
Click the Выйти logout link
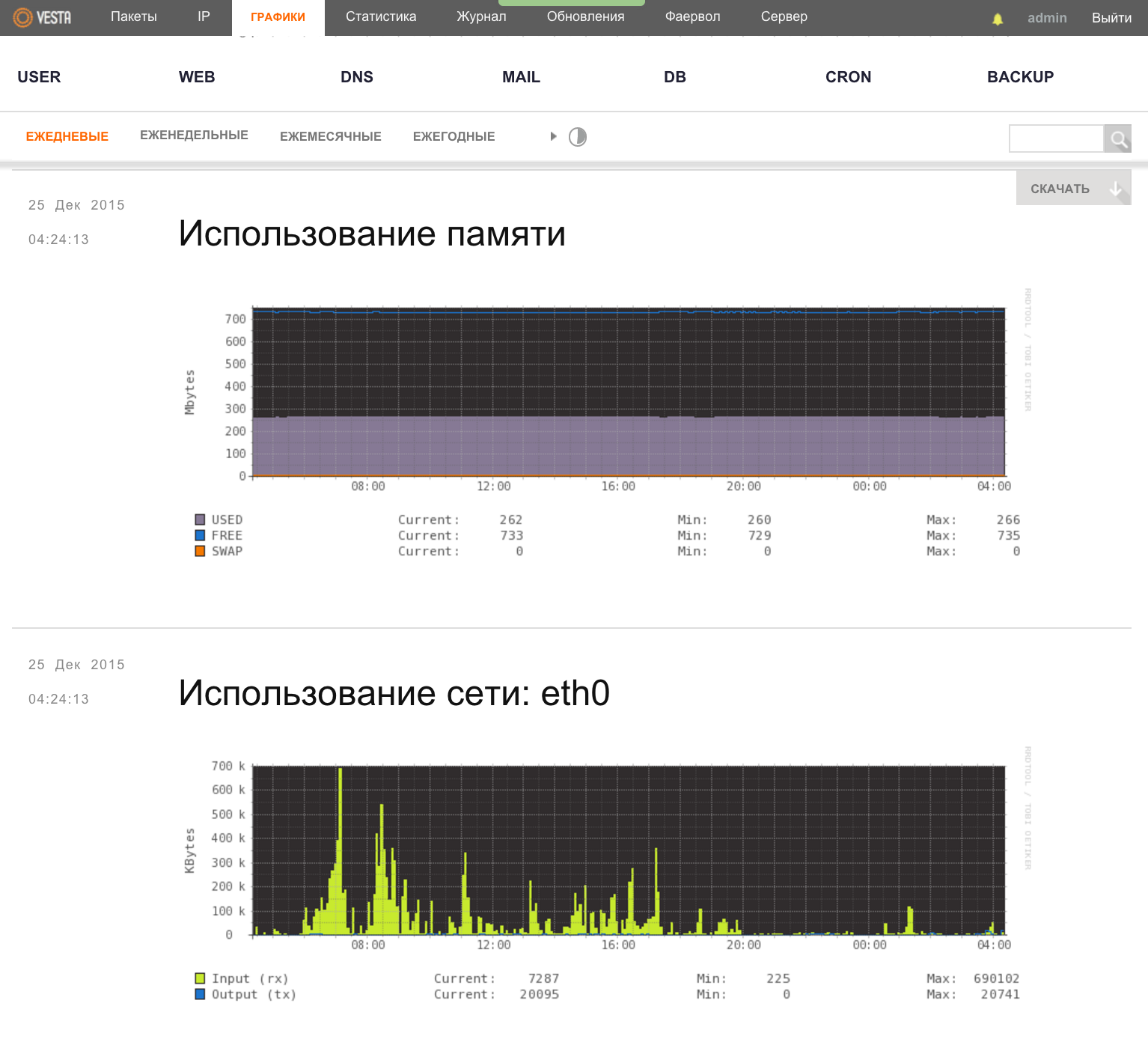coord(1111,17)
